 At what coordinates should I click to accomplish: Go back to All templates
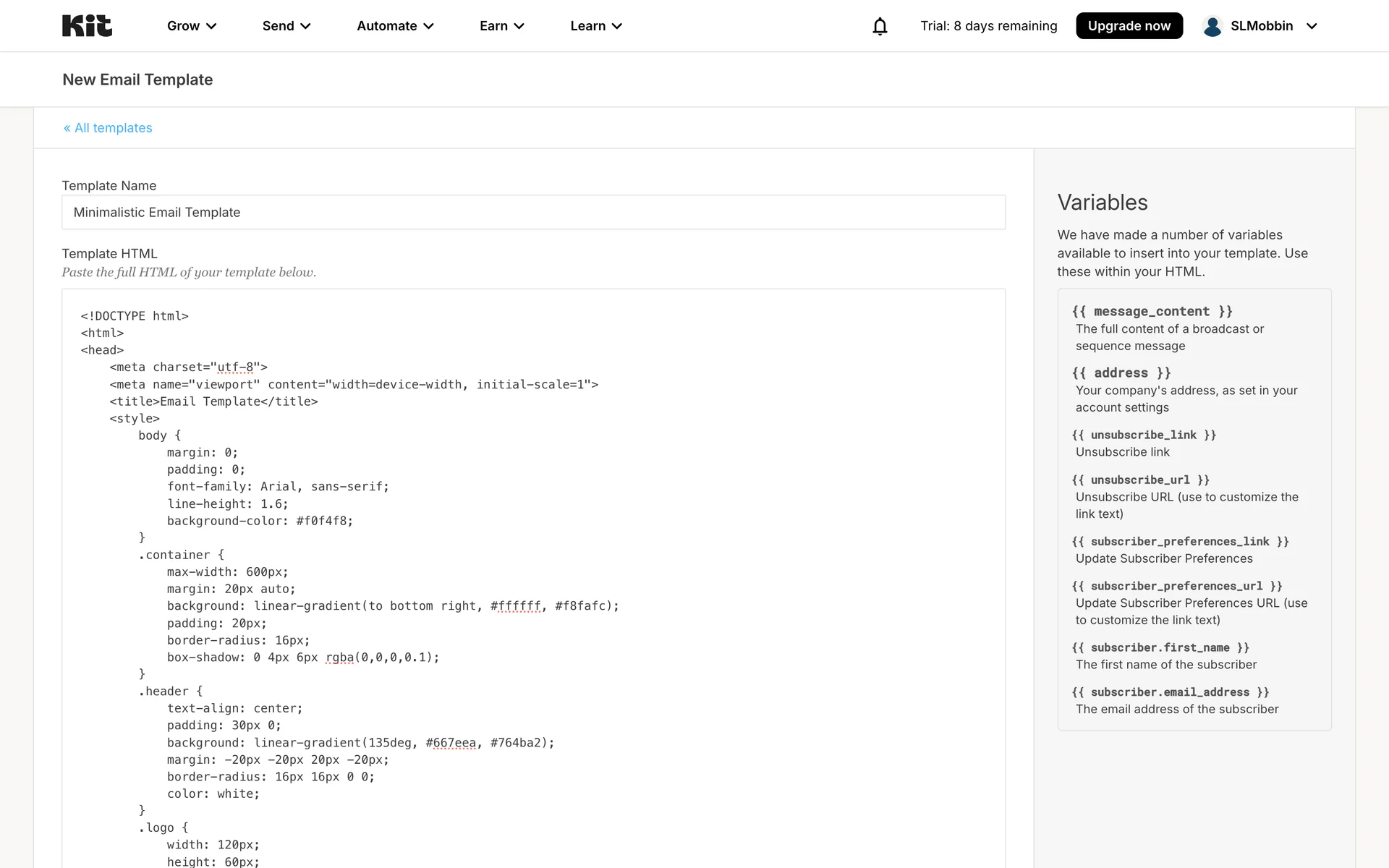108,128
